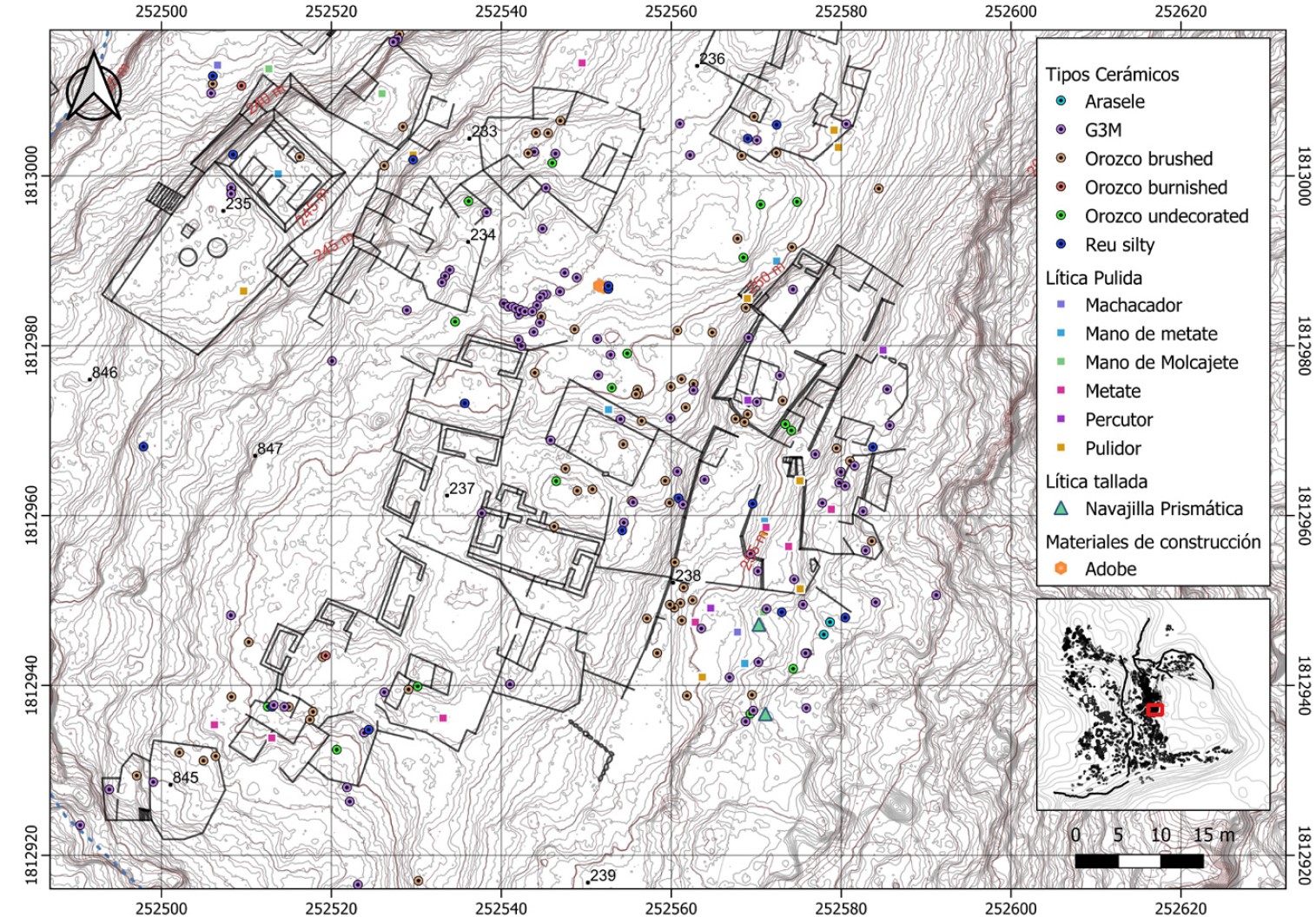Click the orange Adobe marker on the map
Image resolution: width=1316 pixels, height=917 pixels.
click(x=598, y=287)
